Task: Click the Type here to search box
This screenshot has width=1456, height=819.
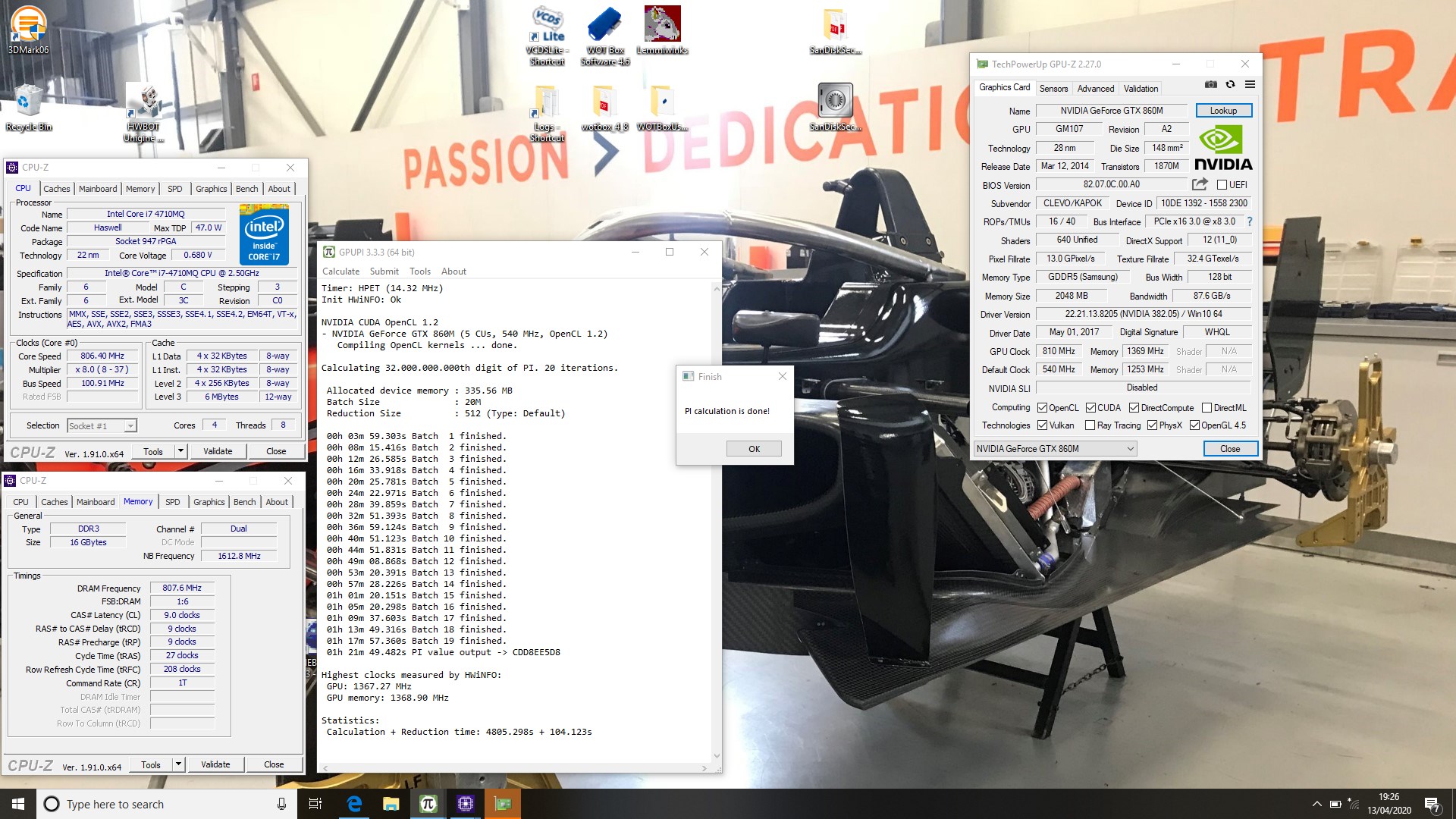Action: click(x=167, y=804)
